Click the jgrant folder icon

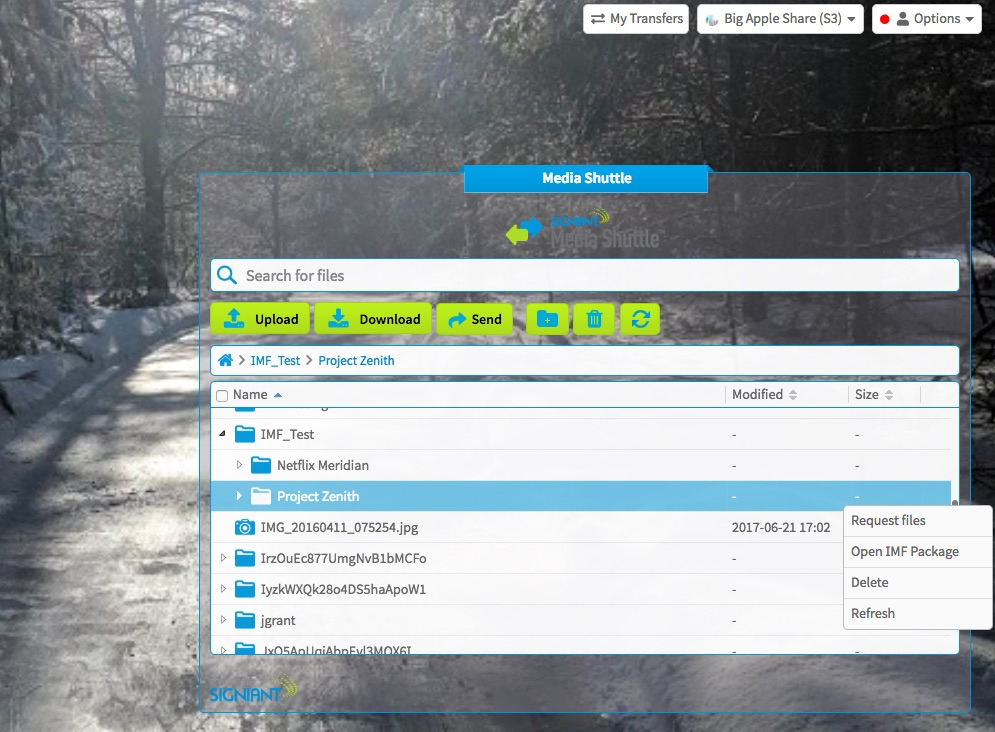click(x=245, y=620)
